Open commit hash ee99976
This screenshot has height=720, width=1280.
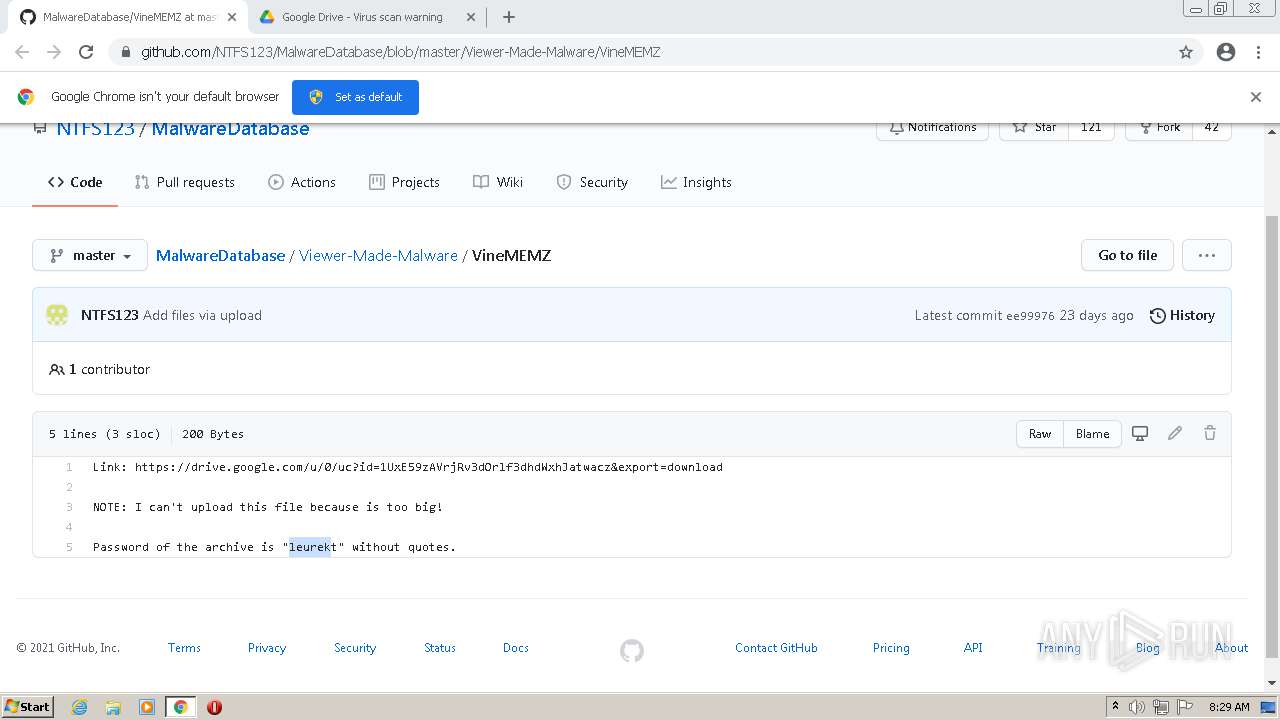pyautogui.click(x=1028, y=315)
